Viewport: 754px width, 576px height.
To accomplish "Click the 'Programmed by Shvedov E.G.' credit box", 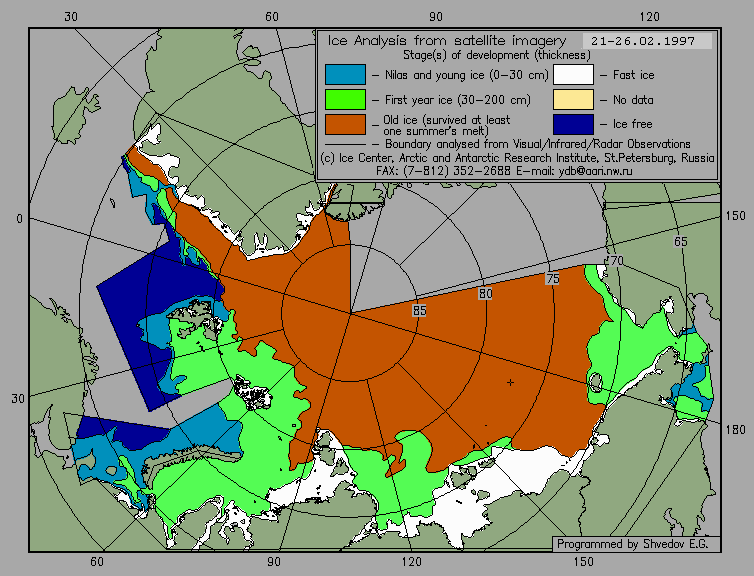I will pyautogui.click(x=636, y=544).
